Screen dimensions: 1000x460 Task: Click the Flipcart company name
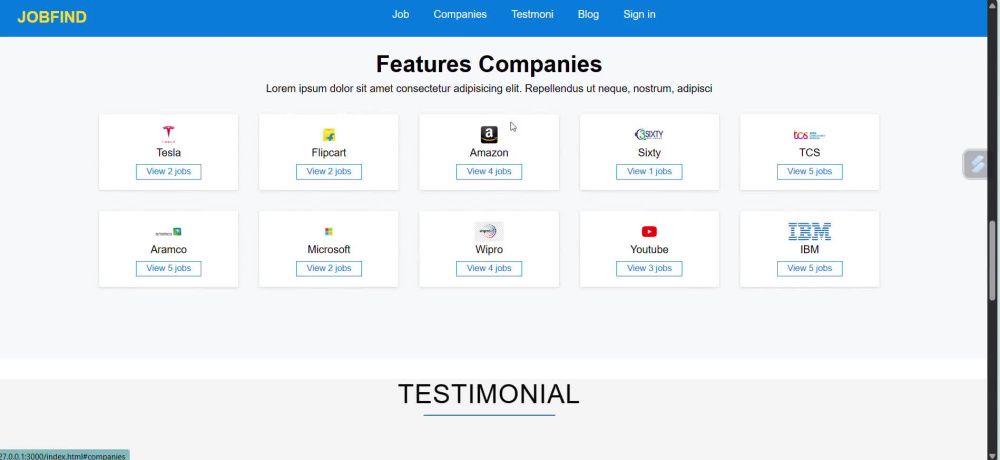[329, 152]
